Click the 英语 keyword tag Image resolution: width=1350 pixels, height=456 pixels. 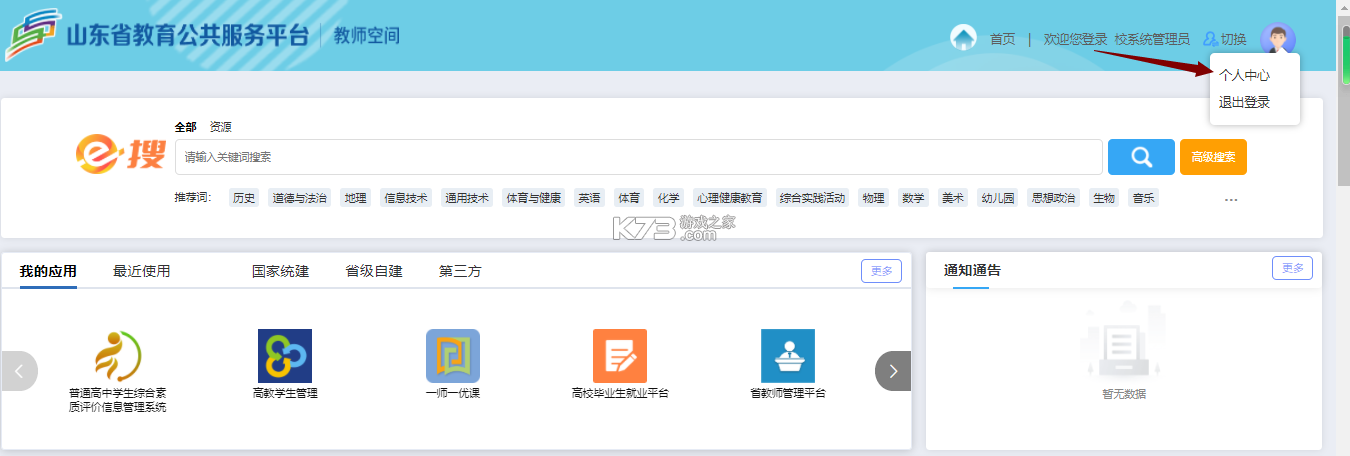click(589, 198)
